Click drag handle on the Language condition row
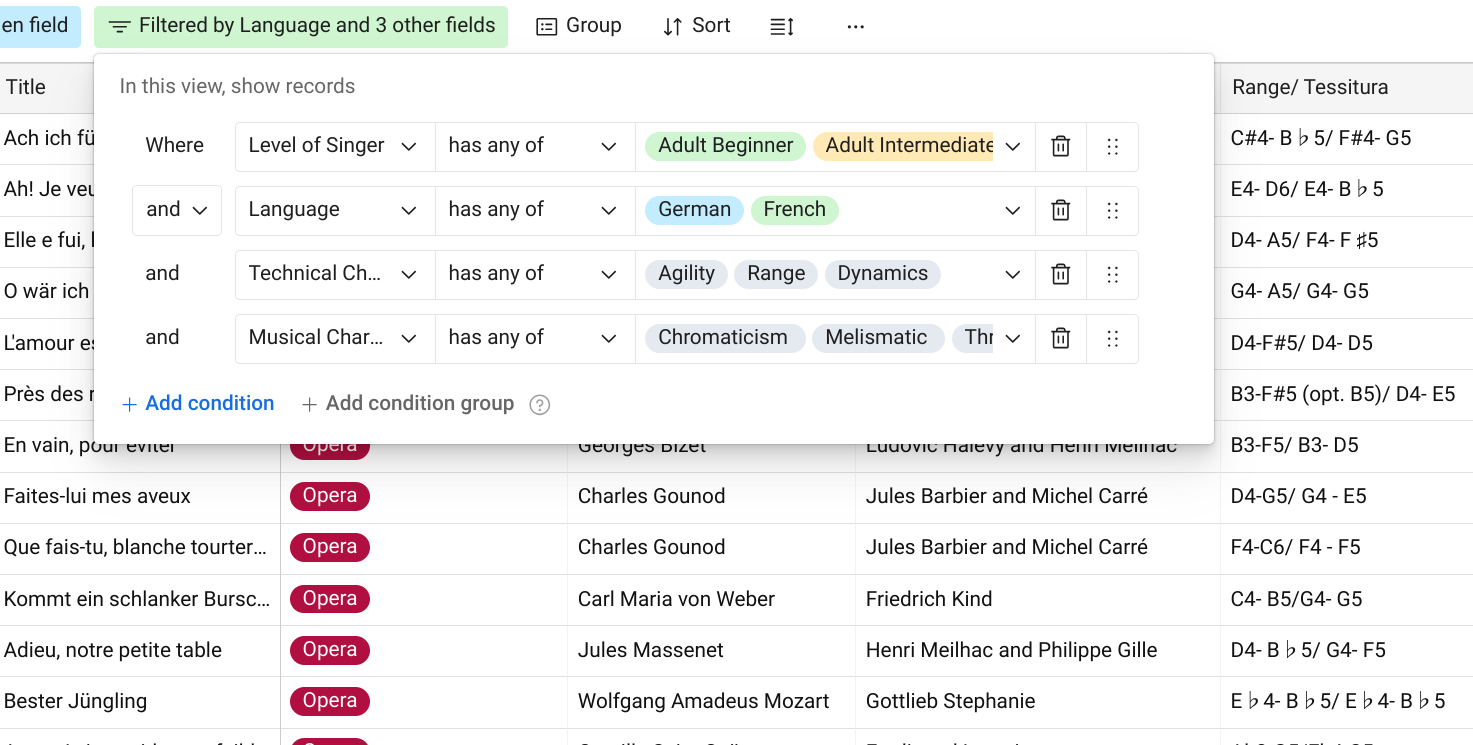 [x=1112, y=211]
